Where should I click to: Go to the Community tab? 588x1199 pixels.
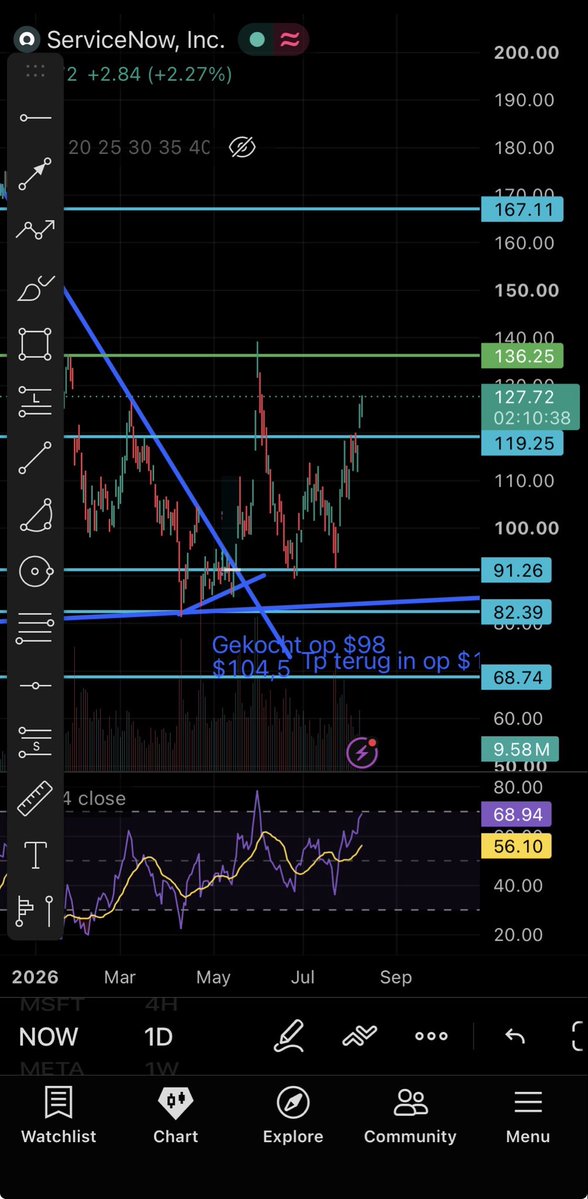click(410, 1116)
